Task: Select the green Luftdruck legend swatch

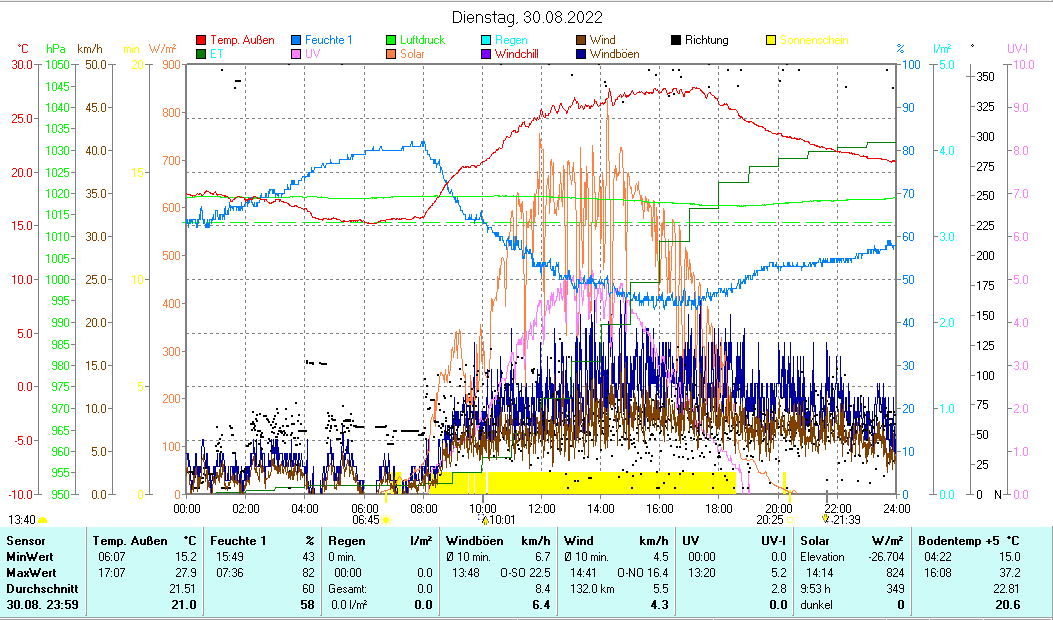Action: tap(391, 40)
